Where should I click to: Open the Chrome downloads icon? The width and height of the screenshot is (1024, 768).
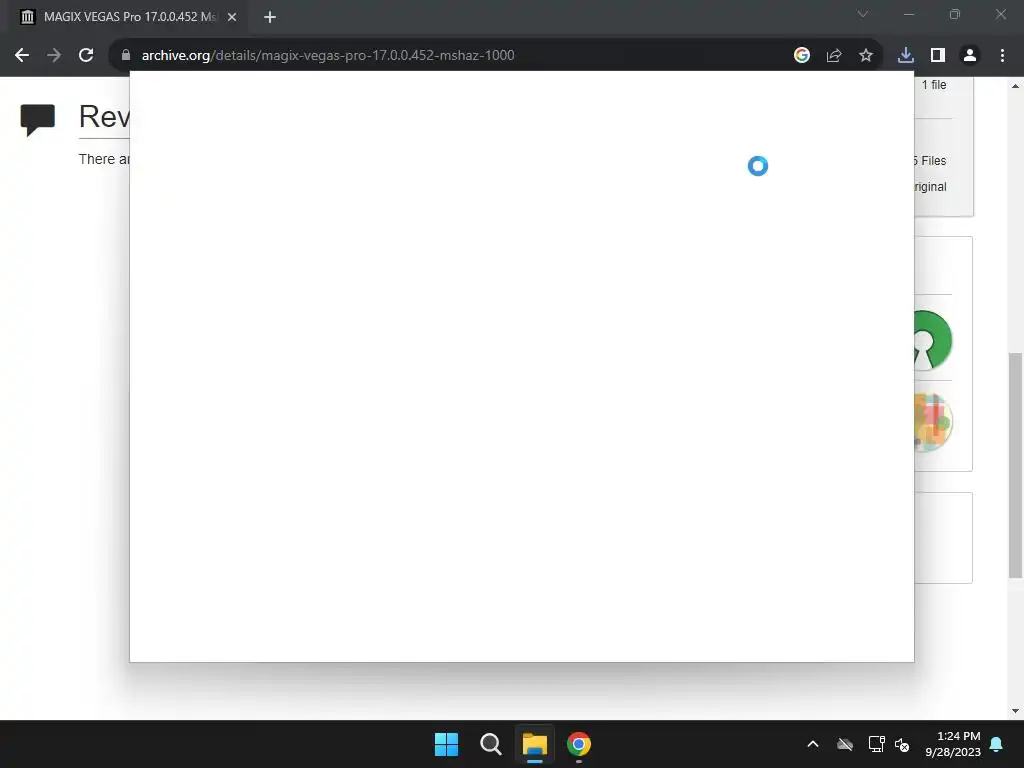click(x=905, y=56)
